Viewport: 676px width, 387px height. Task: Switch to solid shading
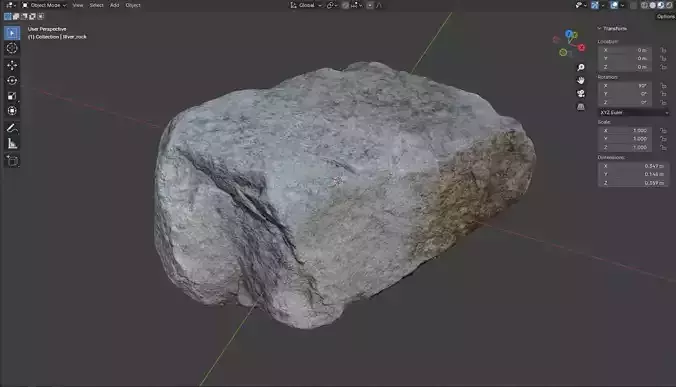(x=653, y=5)
